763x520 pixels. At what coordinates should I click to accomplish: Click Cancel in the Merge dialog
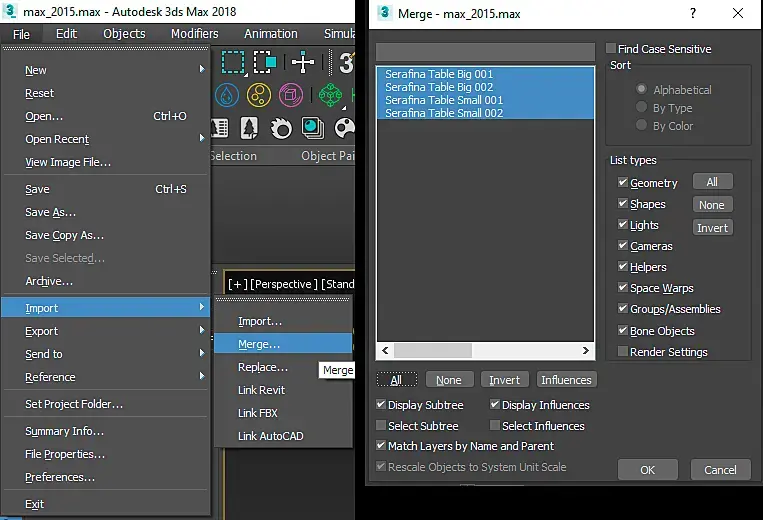[x=720, y=470]
